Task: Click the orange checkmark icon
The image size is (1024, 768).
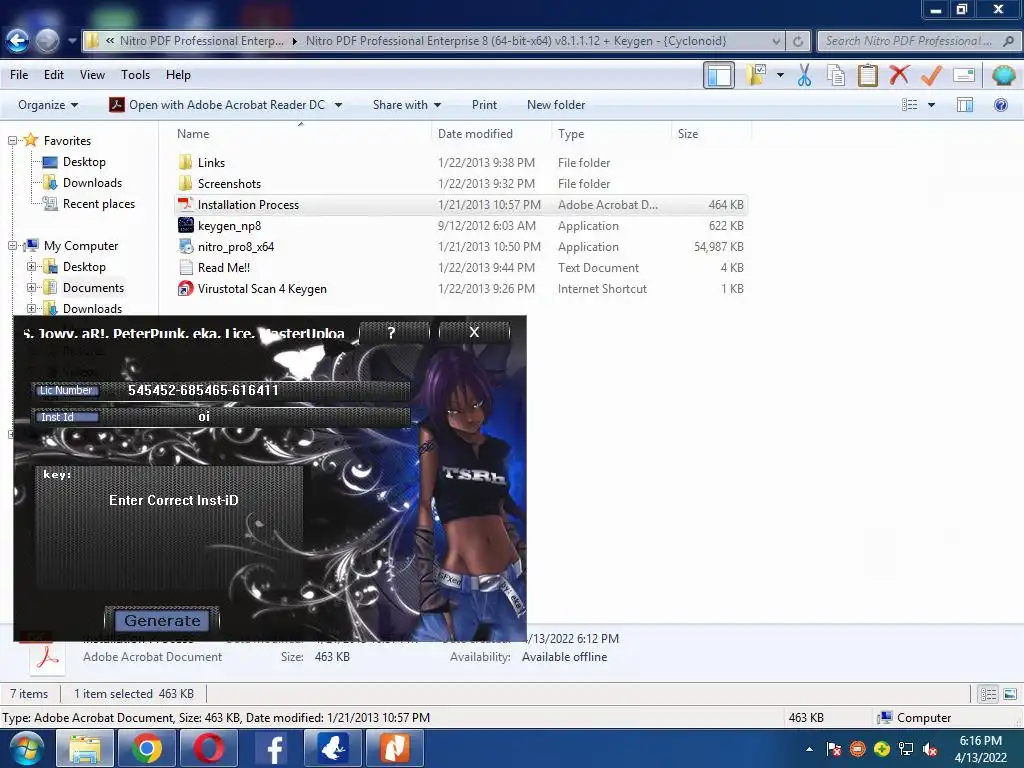Action: [931, 75]
